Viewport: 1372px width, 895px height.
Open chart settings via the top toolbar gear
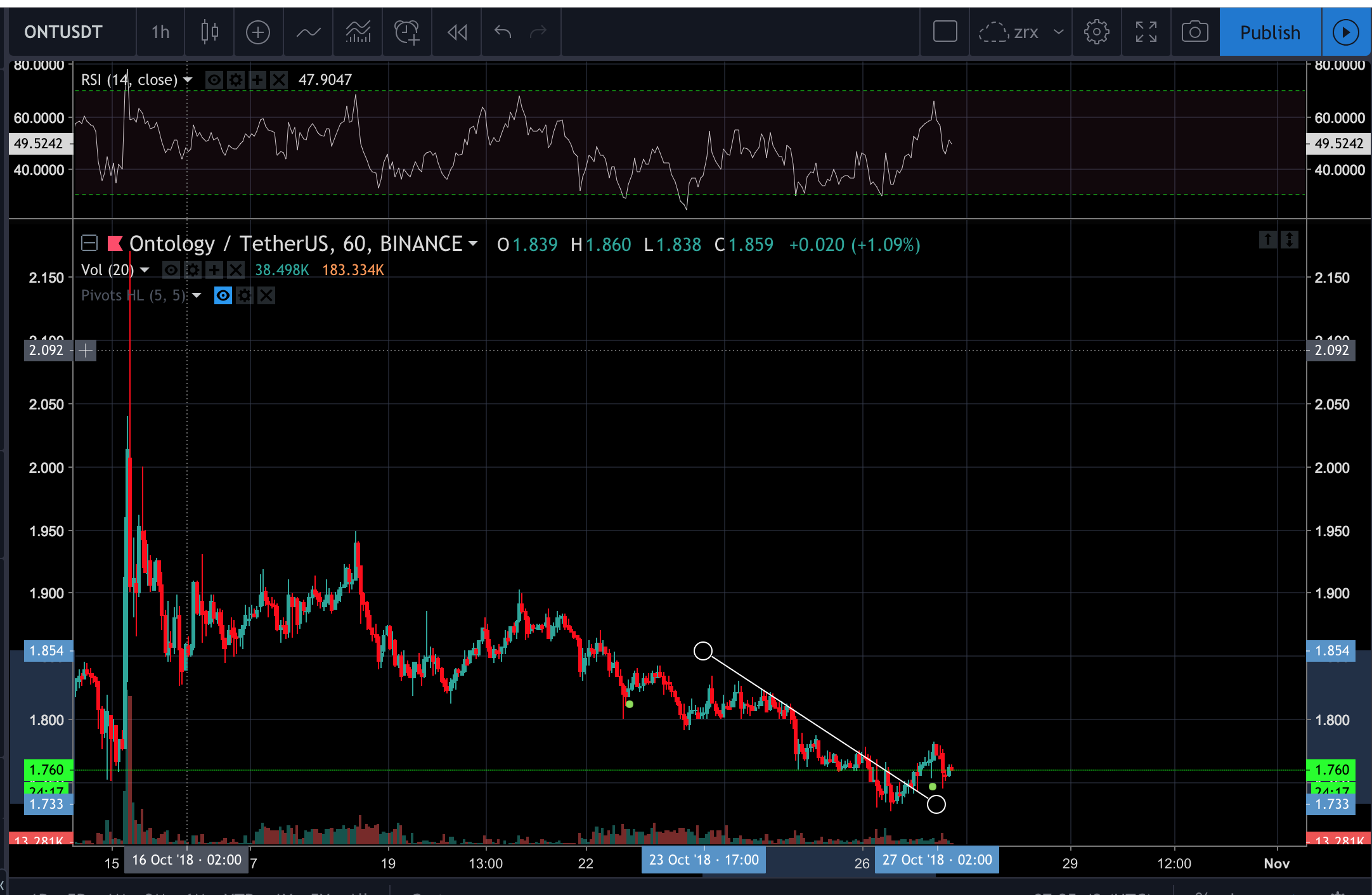pyautogui.click(x=1096, y=32)
